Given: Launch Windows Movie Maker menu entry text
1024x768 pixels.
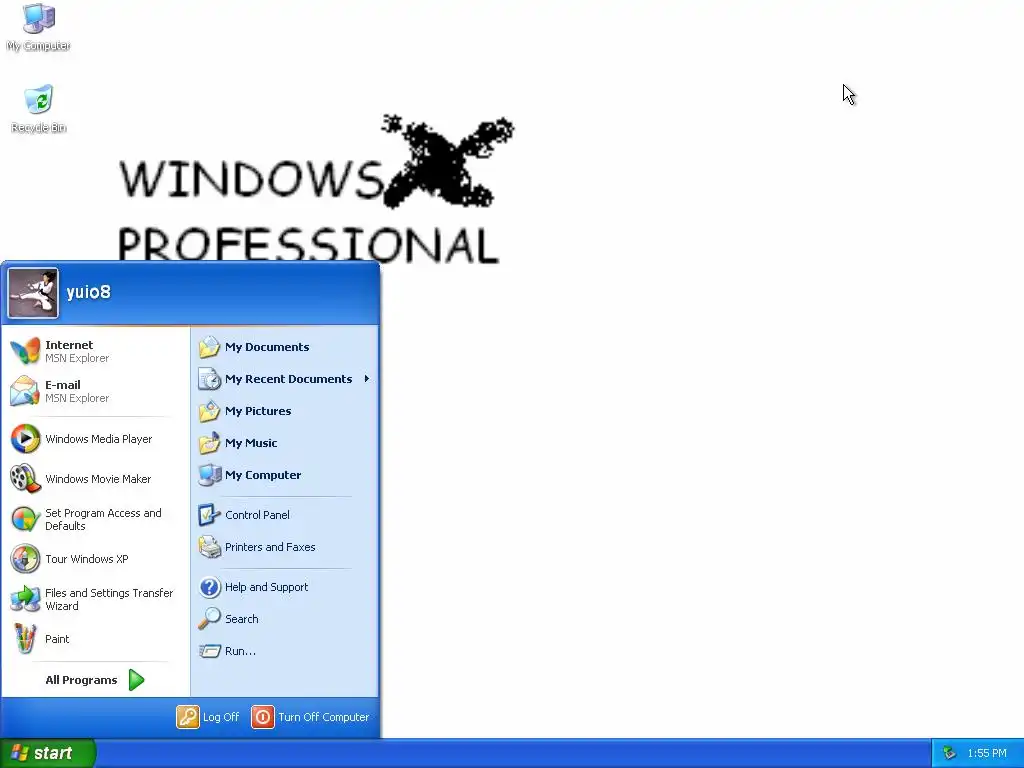Looking at the screenshot, I should click(98, 479).
